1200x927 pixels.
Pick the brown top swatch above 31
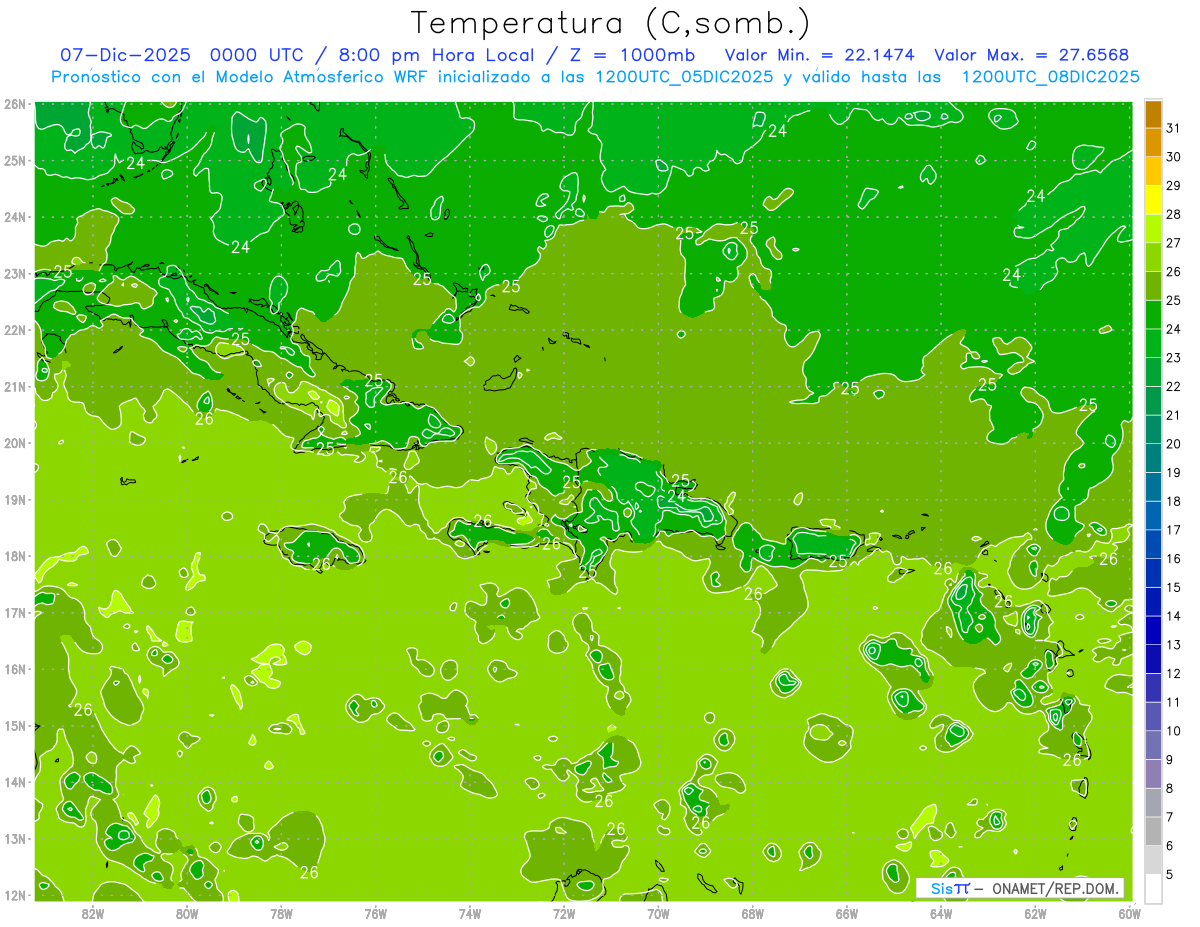pyautogui.click(x=1153, y=114)
